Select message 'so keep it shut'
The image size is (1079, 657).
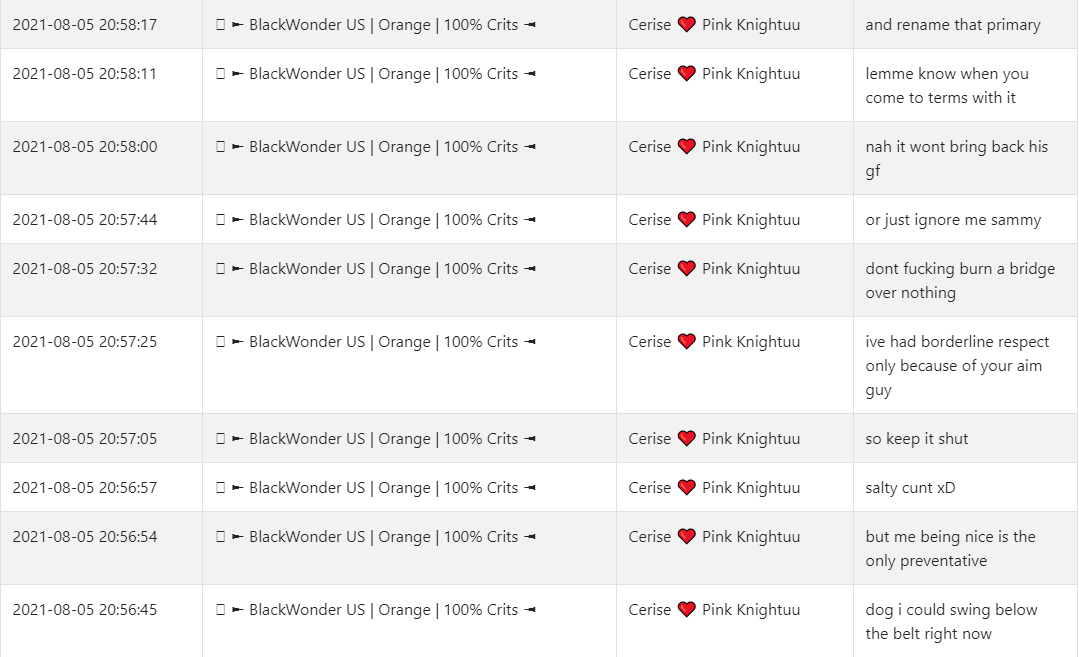[x=917, y=439]
